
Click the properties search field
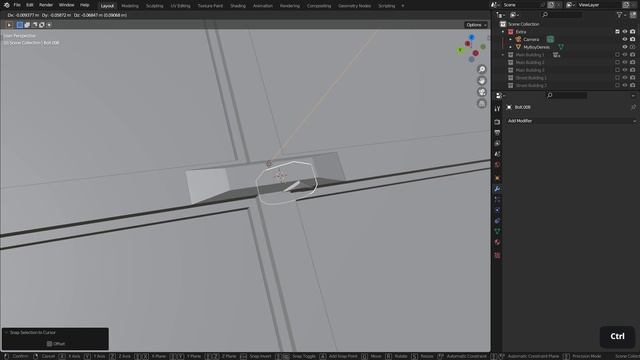pos(567,96)
